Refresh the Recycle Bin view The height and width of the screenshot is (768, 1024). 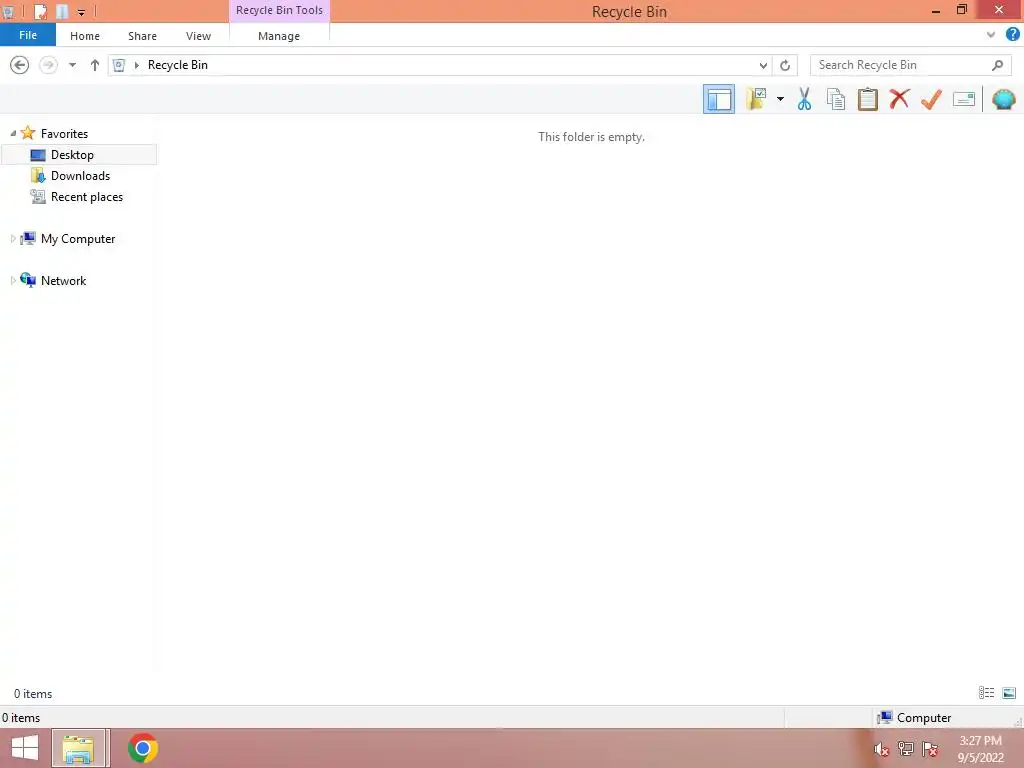(x=785, y=65)
